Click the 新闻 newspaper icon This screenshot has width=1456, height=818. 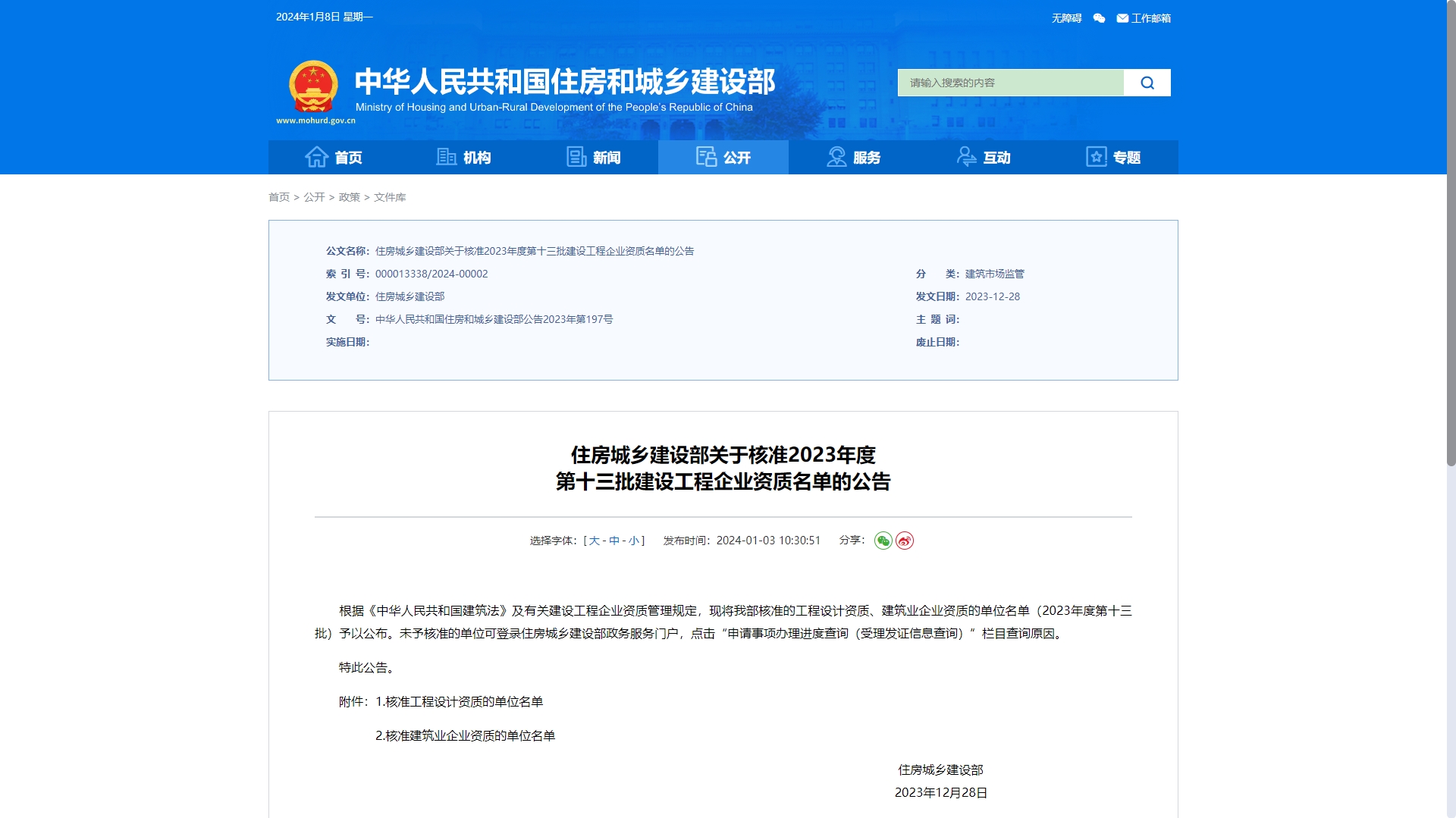(576, 157)
